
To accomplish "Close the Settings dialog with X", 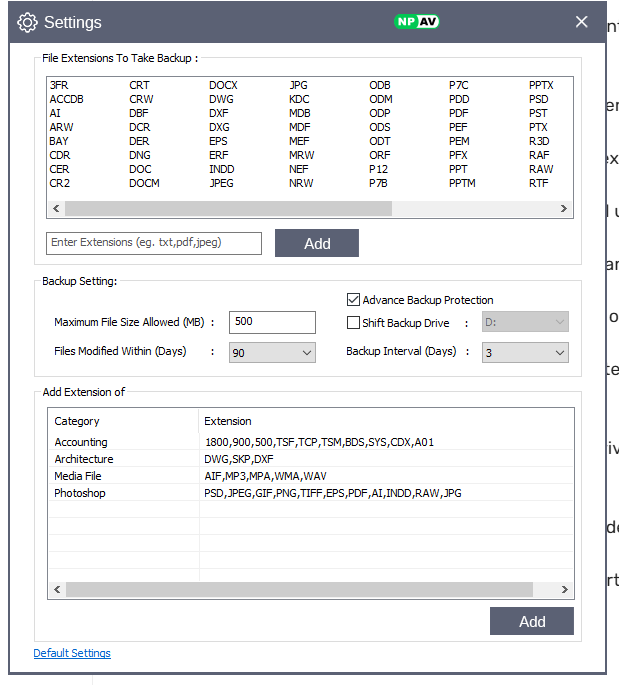I will point(582,22).
